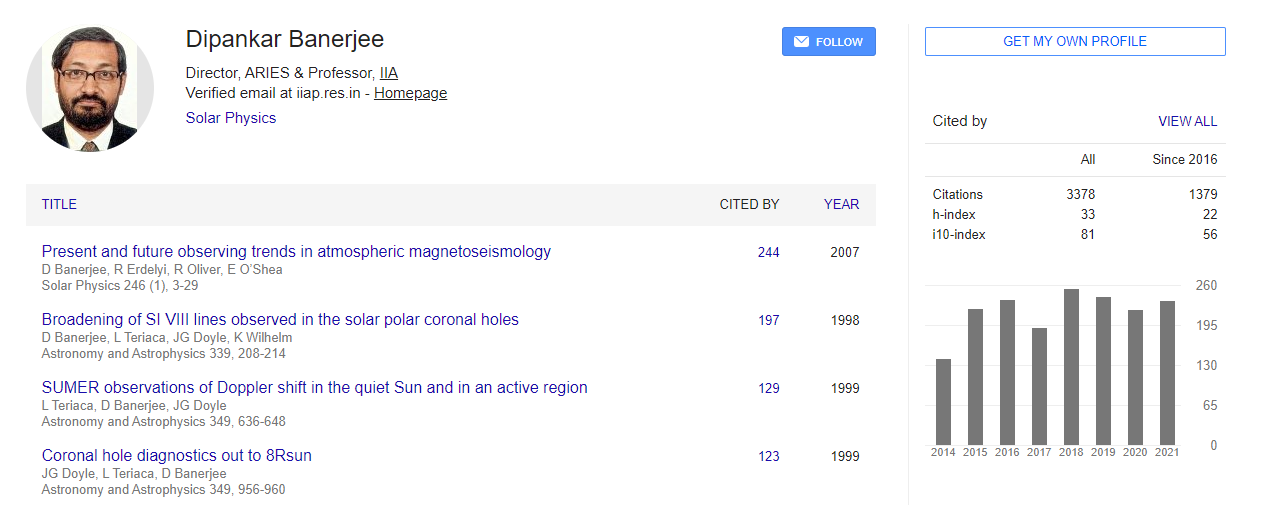Click the 2018 bar in citation chart
Image resolution: width=1266 pixels, height=505 pixels.
(1071, 367)
